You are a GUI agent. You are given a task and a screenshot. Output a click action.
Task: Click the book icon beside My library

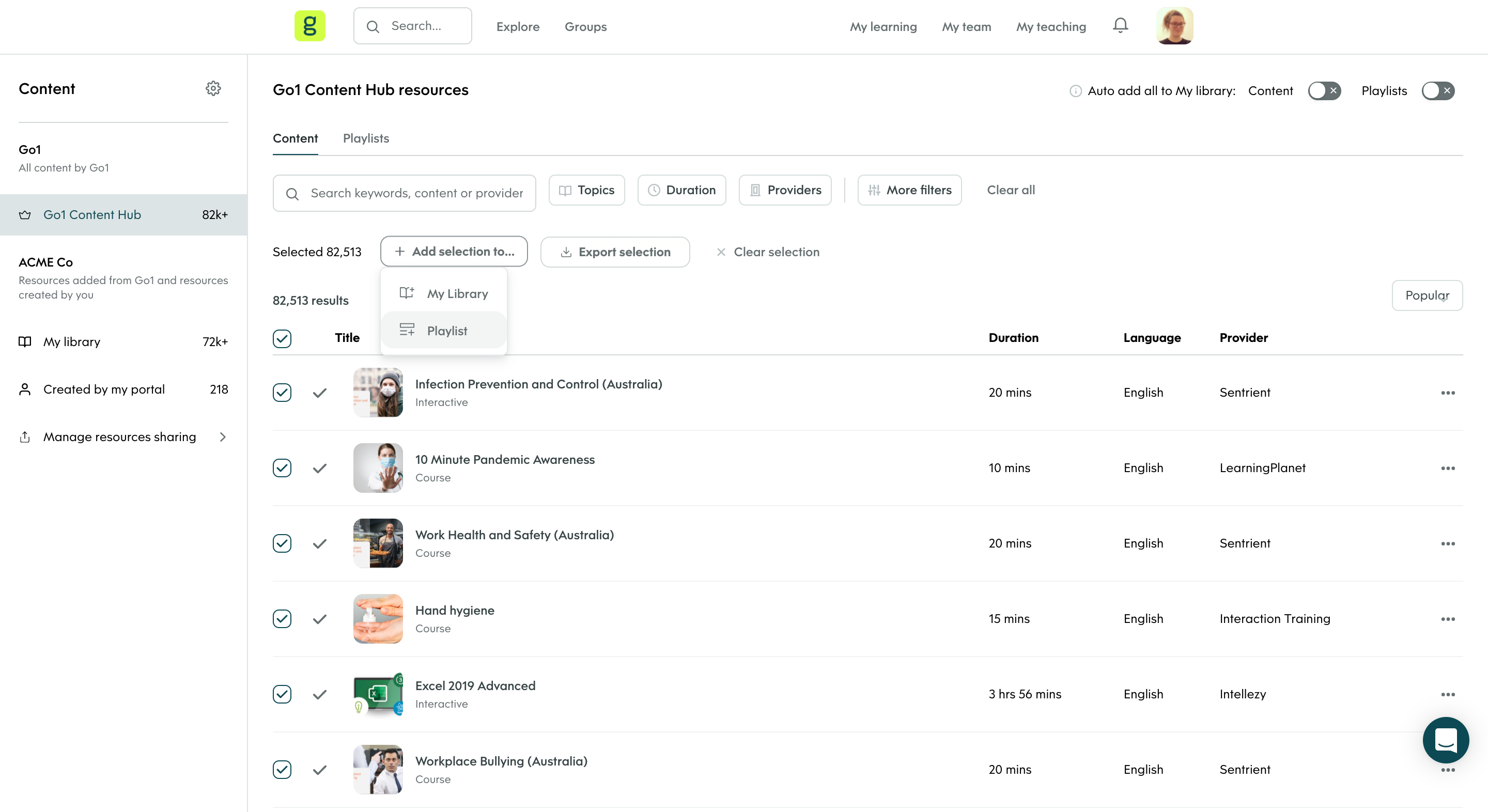pos(25,342)
